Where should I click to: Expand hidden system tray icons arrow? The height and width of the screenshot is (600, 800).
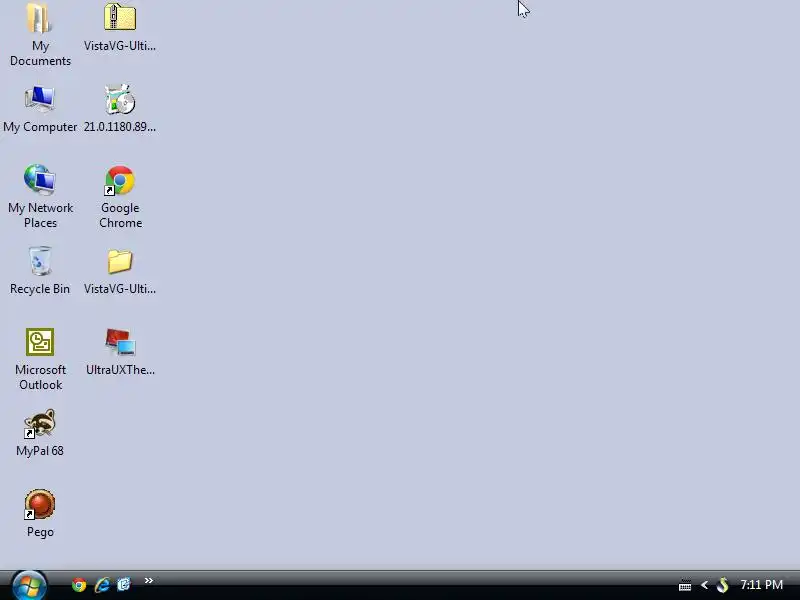704,585
